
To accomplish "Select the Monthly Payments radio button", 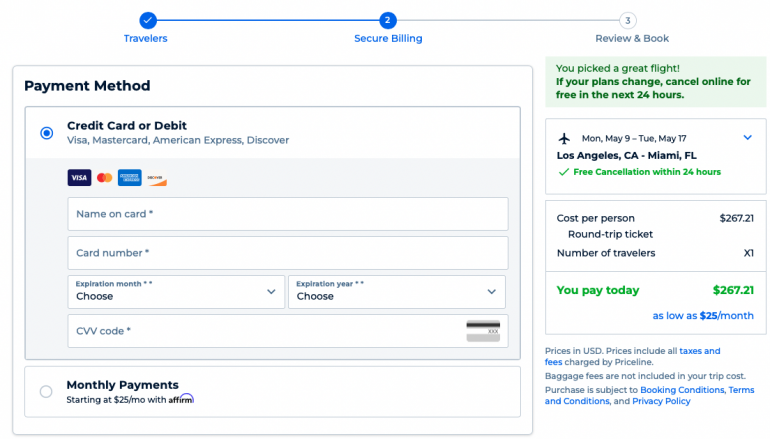I will coord(46,392).
